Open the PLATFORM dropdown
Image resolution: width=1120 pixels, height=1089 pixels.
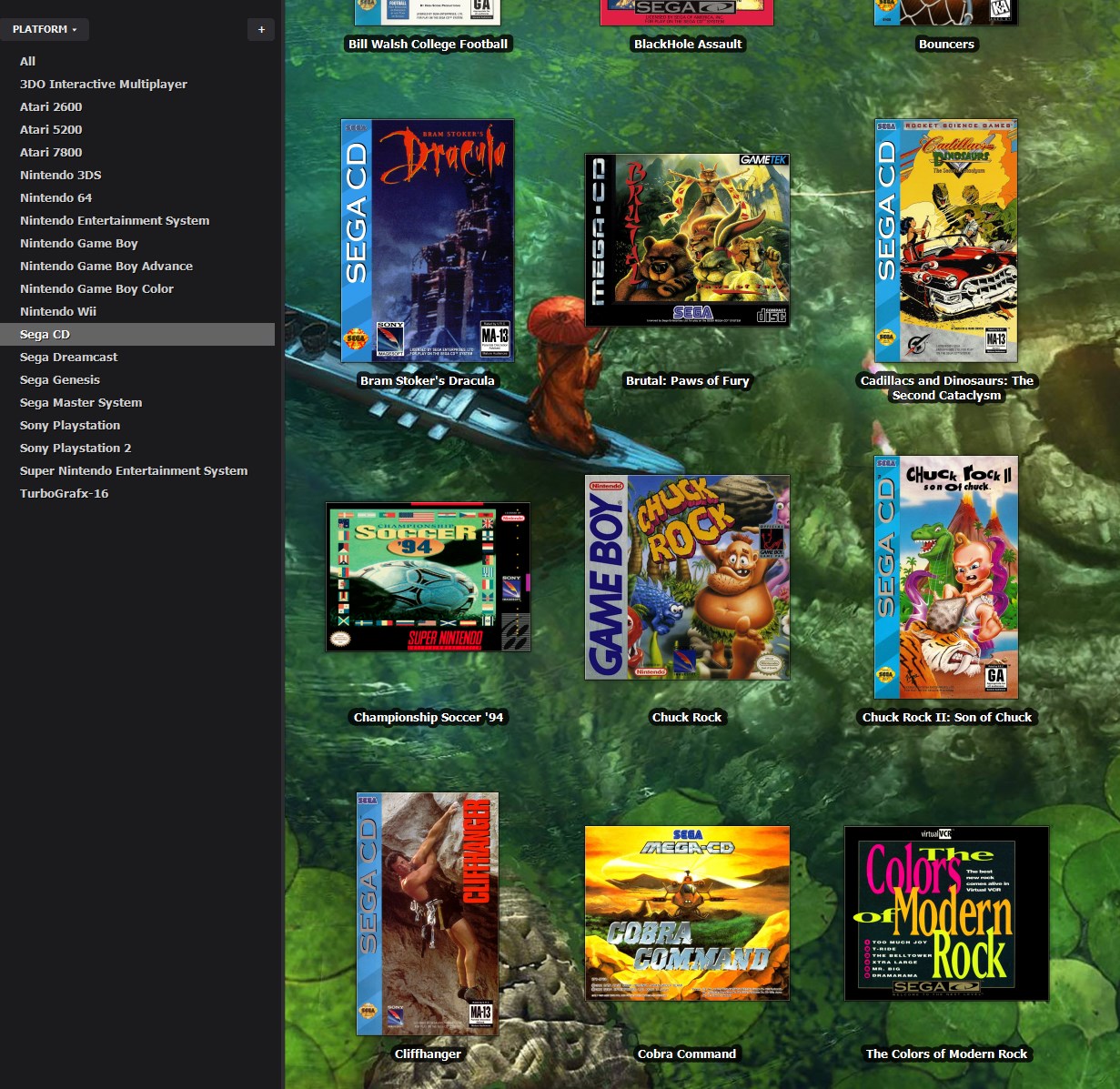pos(45,29)
